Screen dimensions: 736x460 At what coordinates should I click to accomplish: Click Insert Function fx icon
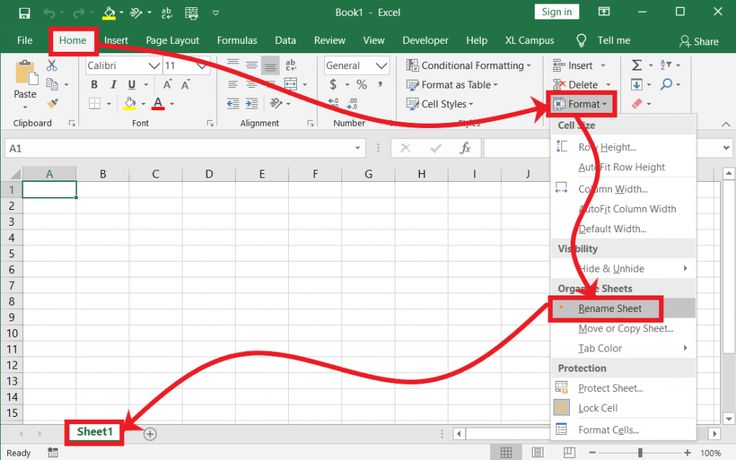[465, 148]
